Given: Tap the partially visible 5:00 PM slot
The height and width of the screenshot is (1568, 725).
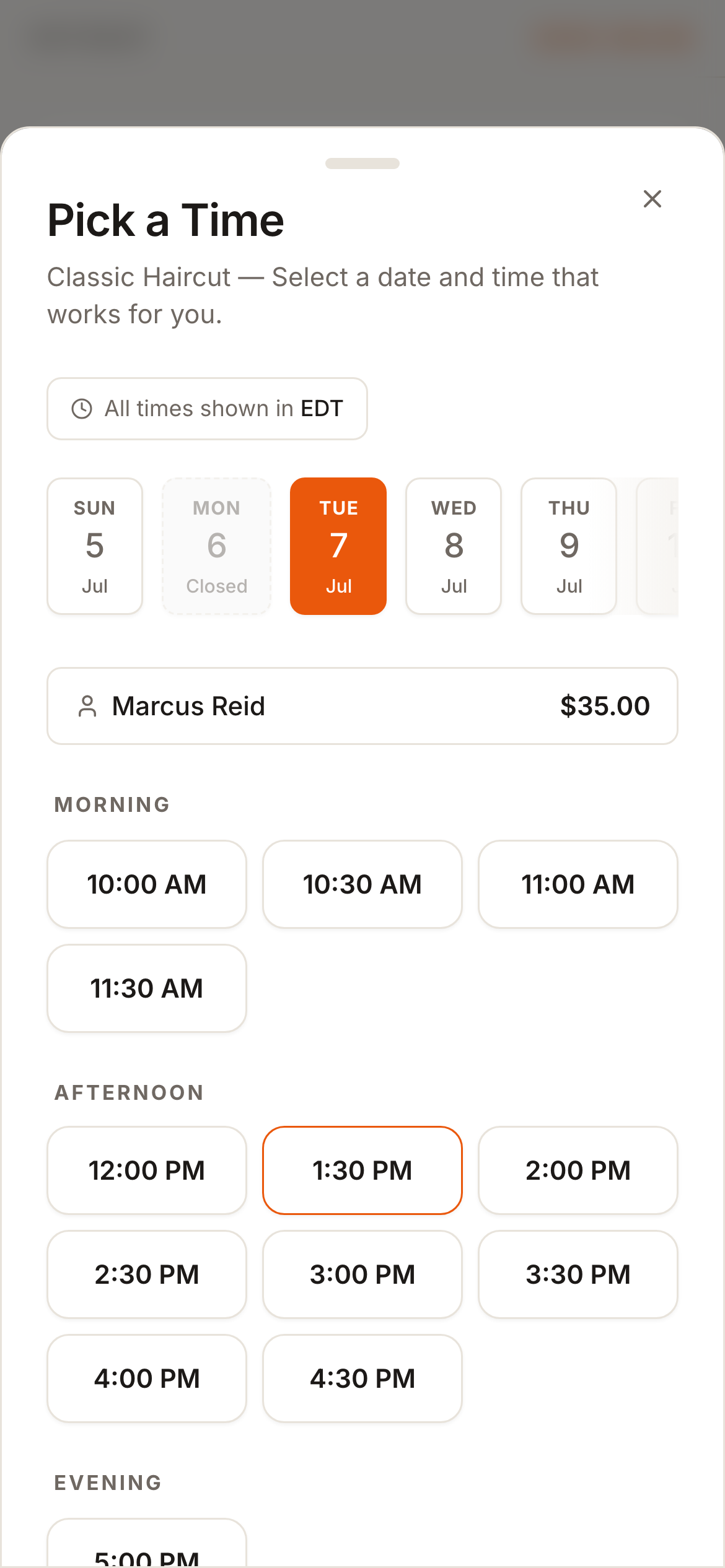Looking at the screenshot, I should coord(147,1543).
